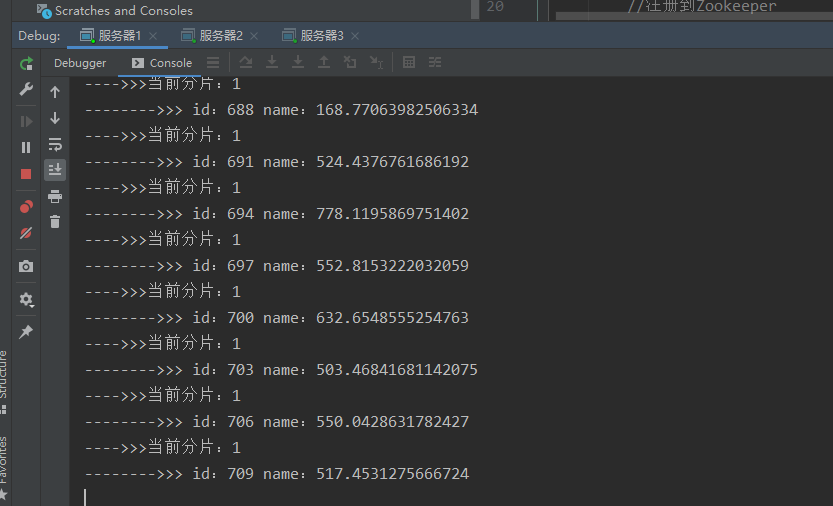
Task: Print the console output
Action: coord(55,196)
